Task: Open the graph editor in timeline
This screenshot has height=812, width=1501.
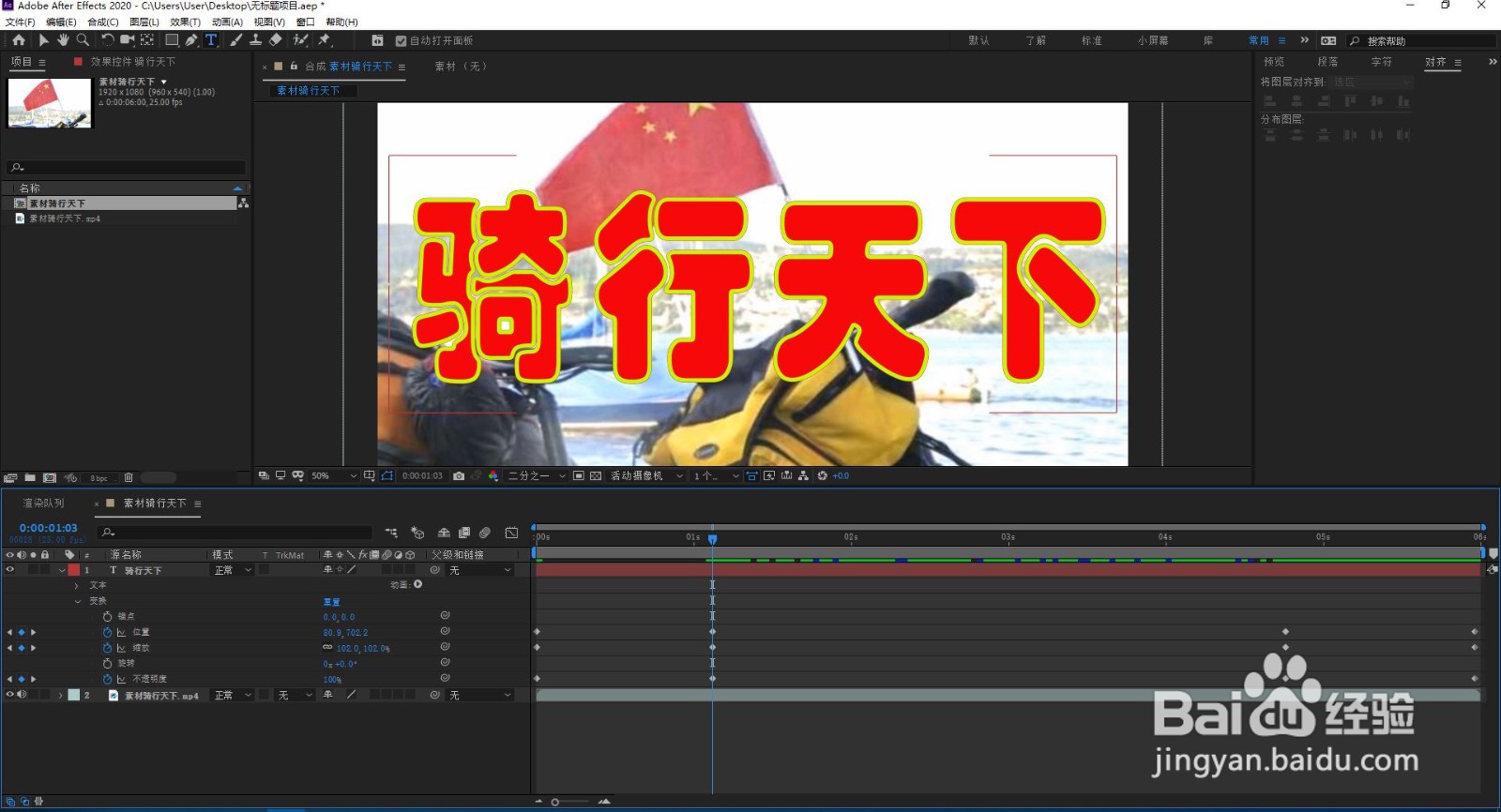Action: 511,533
